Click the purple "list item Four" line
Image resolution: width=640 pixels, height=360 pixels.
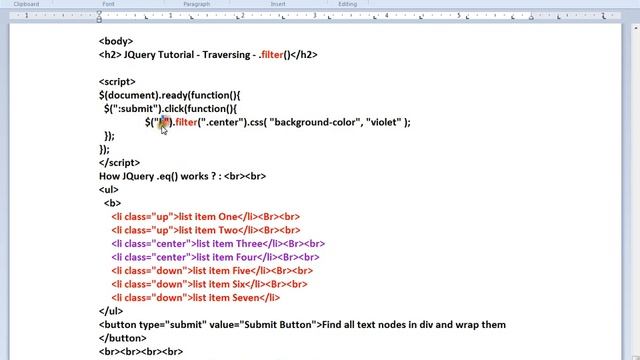(x=215, y=257)
